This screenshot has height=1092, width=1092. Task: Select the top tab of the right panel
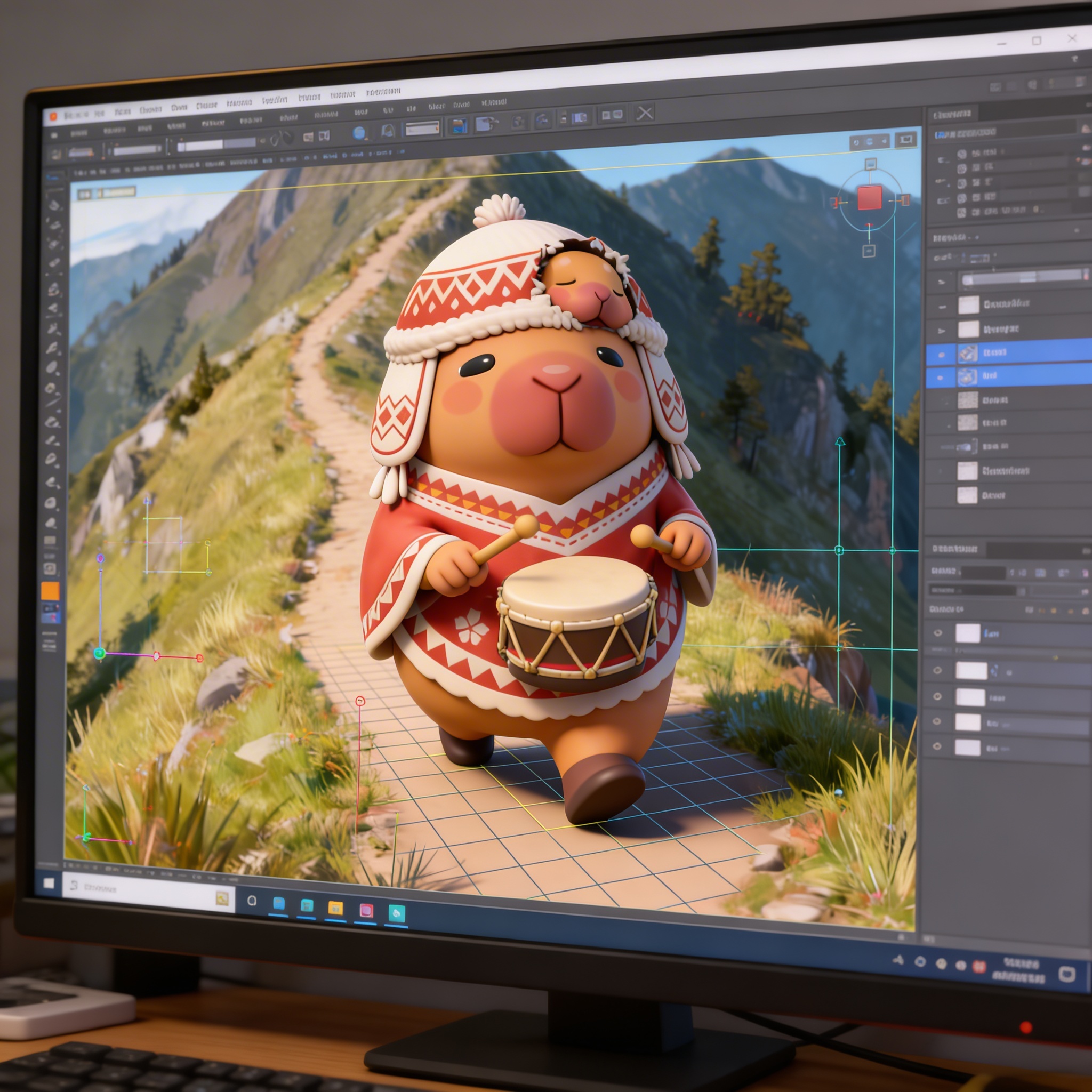(x=952, y=115)
